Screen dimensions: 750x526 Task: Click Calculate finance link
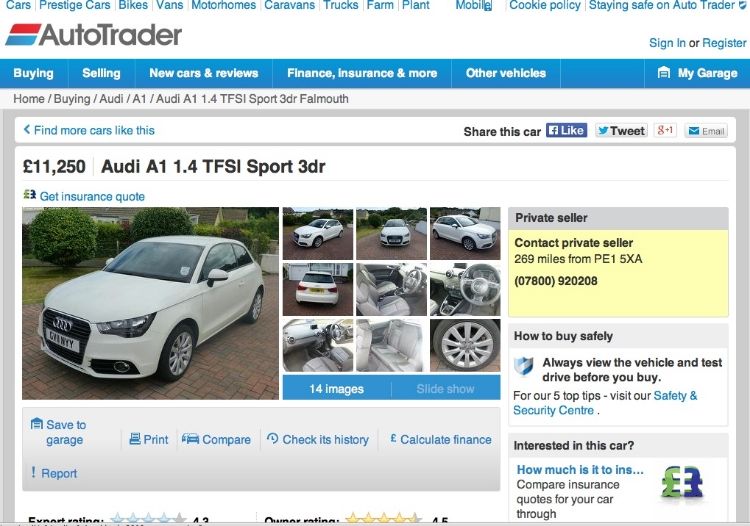[446, 439]
